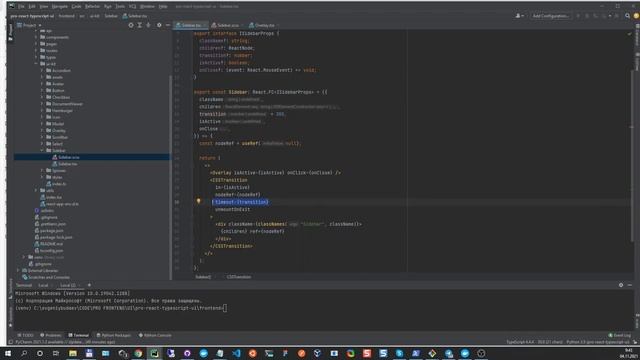Image resolution: width=640 pixels, height=360 pixels.
Task: Click the locate/select opened file icon in Project panel
Action: [131, 25]
